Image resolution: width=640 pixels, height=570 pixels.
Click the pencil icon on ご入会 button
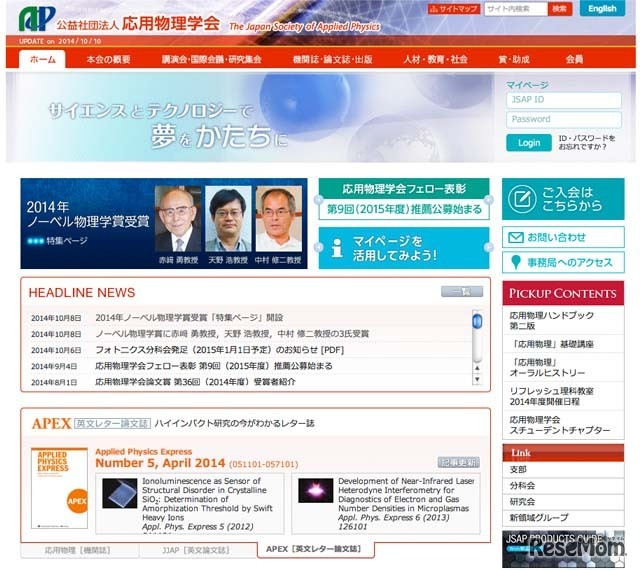click(522, 199)
